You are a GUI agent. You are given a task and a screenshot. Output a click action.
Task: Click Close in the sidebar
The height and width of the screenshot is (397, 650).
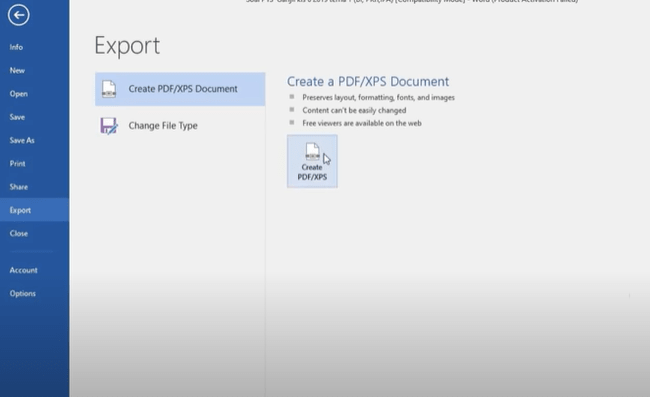coord(19,233)
